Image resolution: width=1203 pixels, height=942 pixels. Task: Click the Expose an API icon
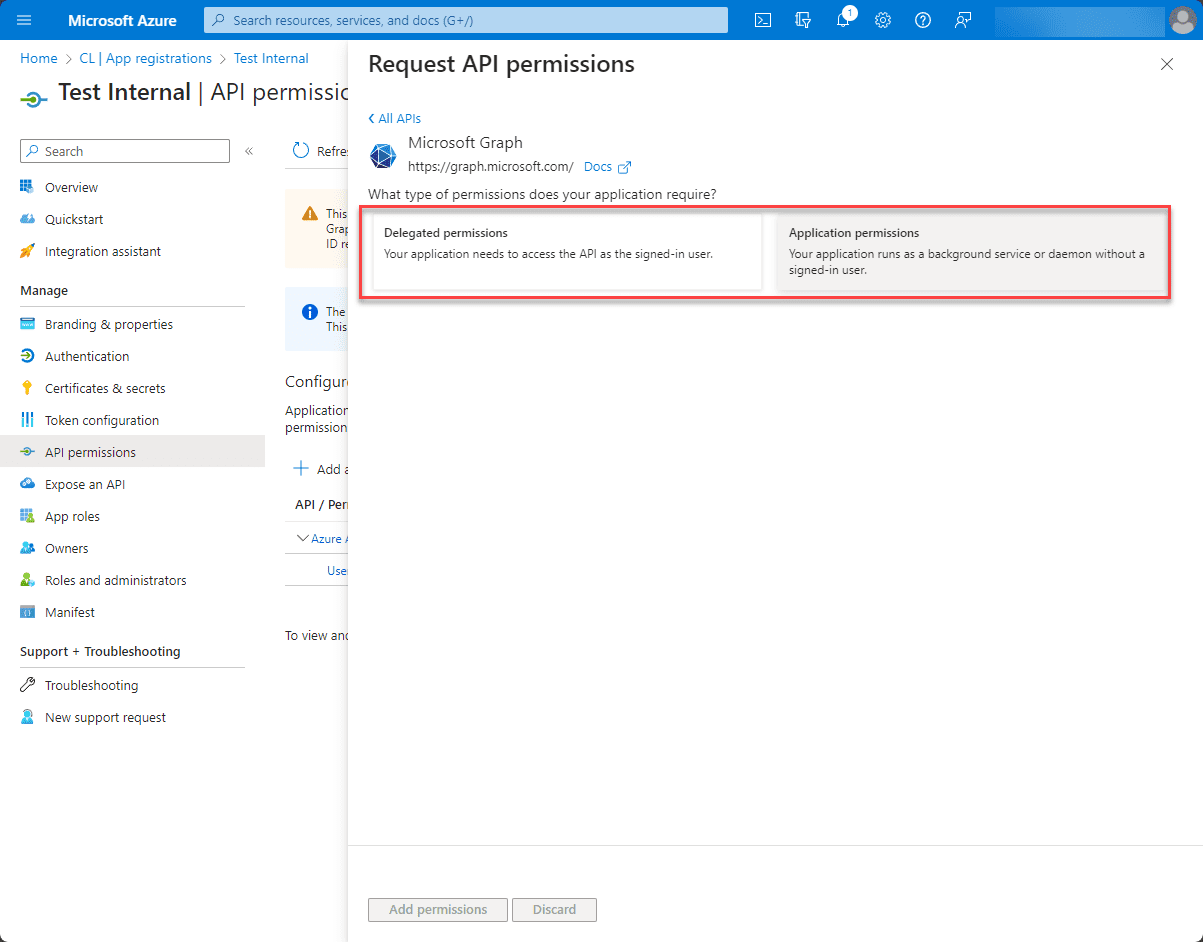coord(27,484)
